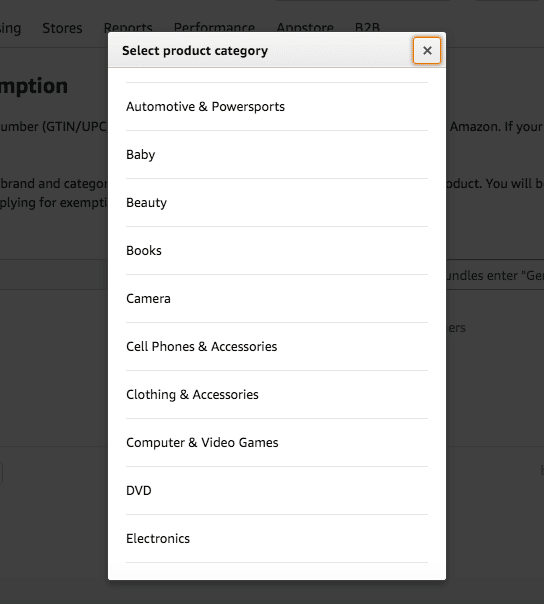Pick the DVD category
Viewport: 544px width, 604px height.
point(277,490)
